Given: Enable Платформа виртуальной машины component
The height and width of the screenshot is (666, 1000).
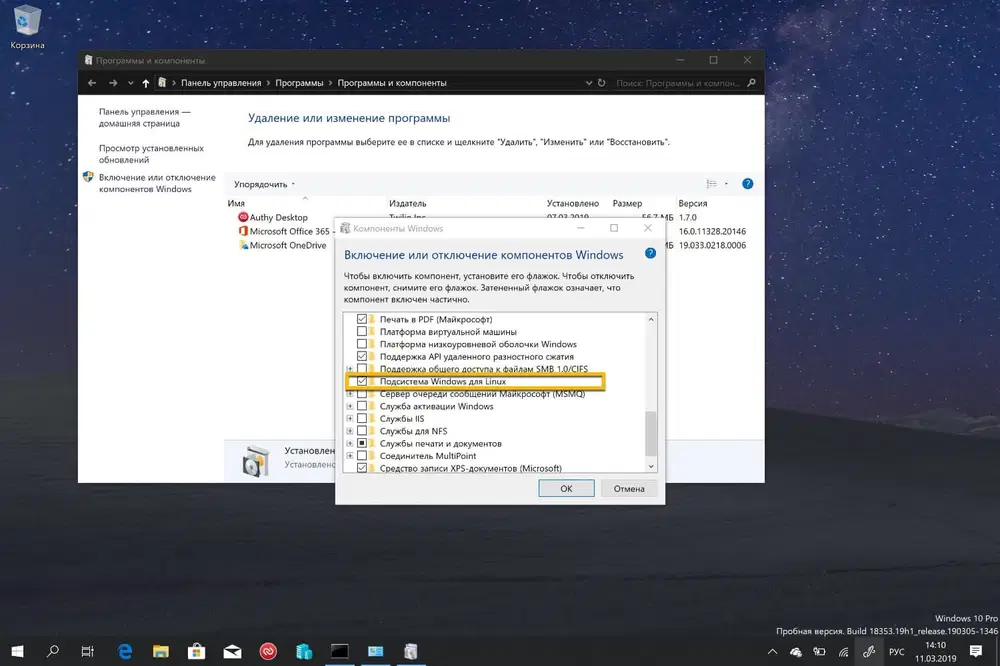Looking at the screenshot, I should point(362,331).
